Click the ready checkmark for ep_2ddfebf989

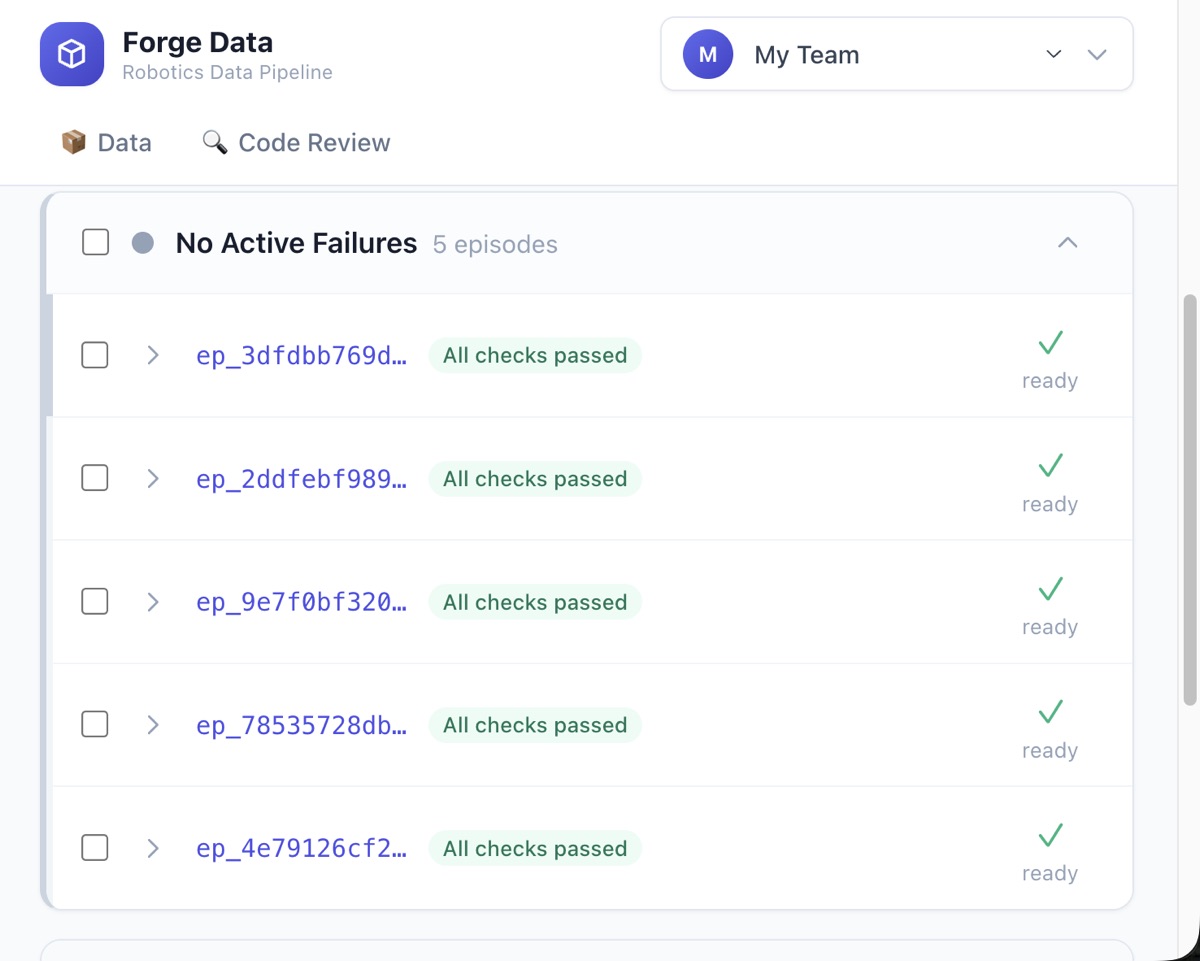1050,466
